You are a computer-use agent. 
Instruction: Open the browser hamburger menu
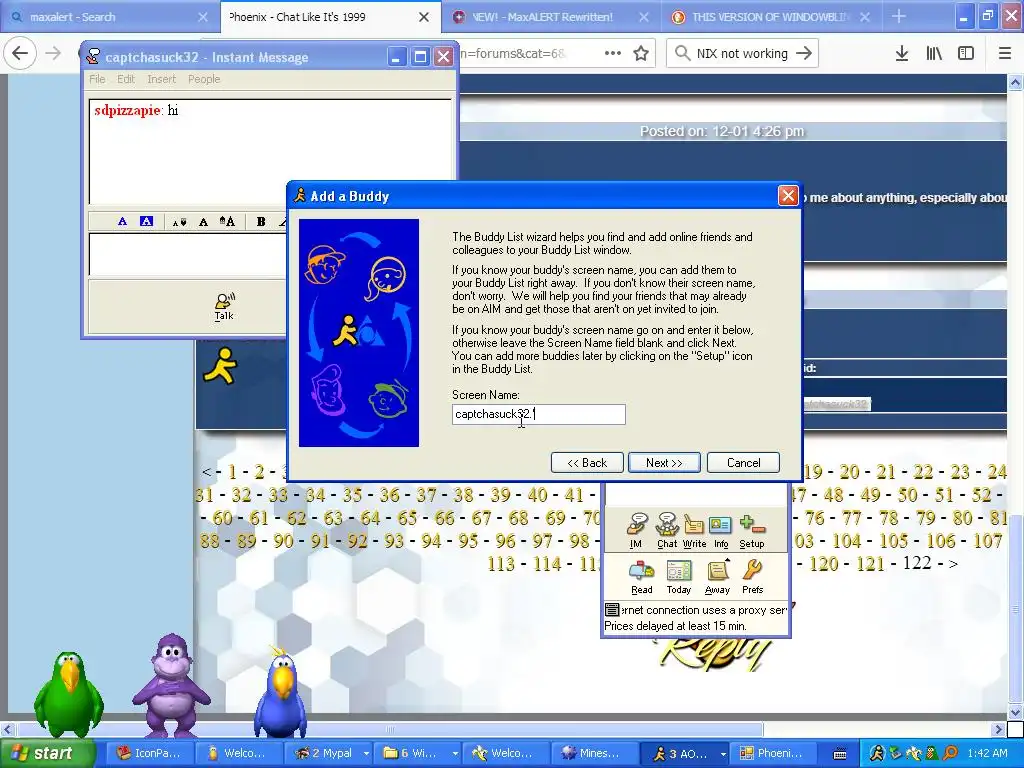pos(1005,54)
